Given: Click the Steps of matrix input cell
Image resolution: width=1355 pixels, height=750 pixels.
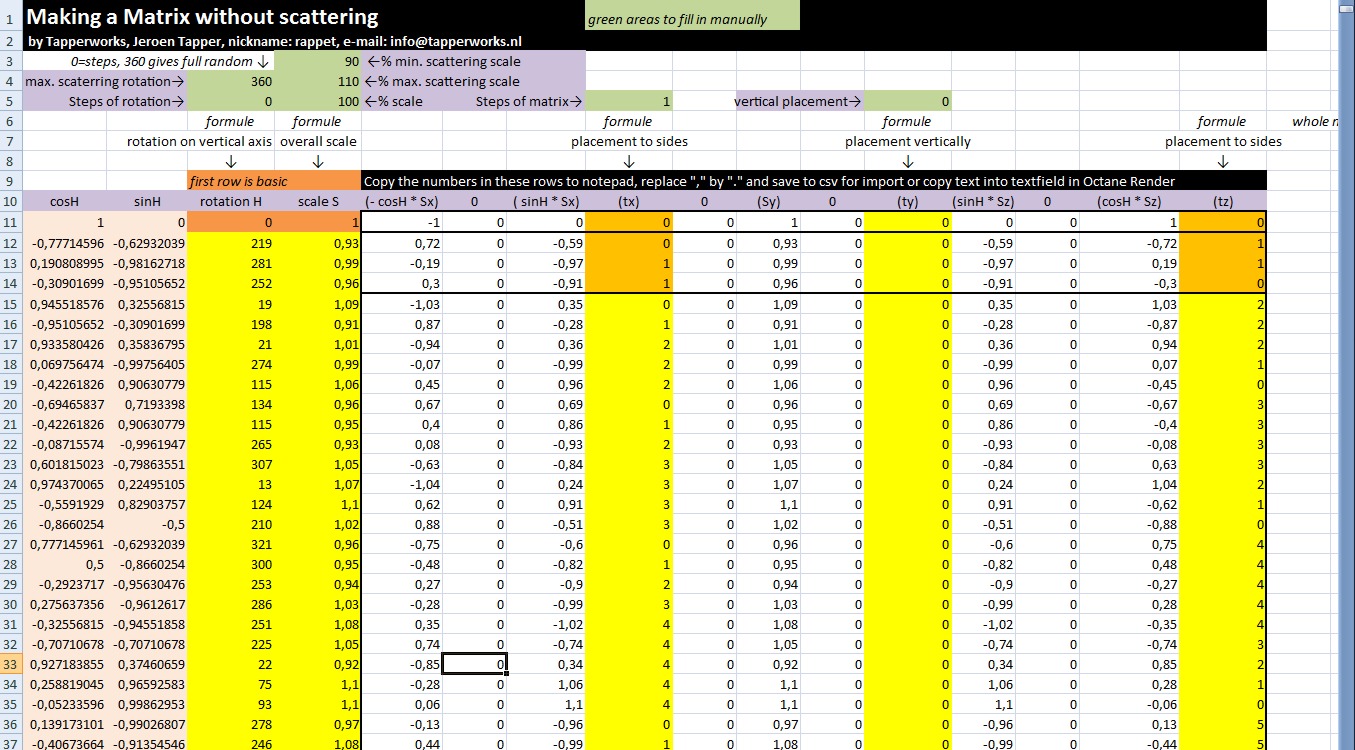Looking at the screenshot, I should (x=629, y=101).
